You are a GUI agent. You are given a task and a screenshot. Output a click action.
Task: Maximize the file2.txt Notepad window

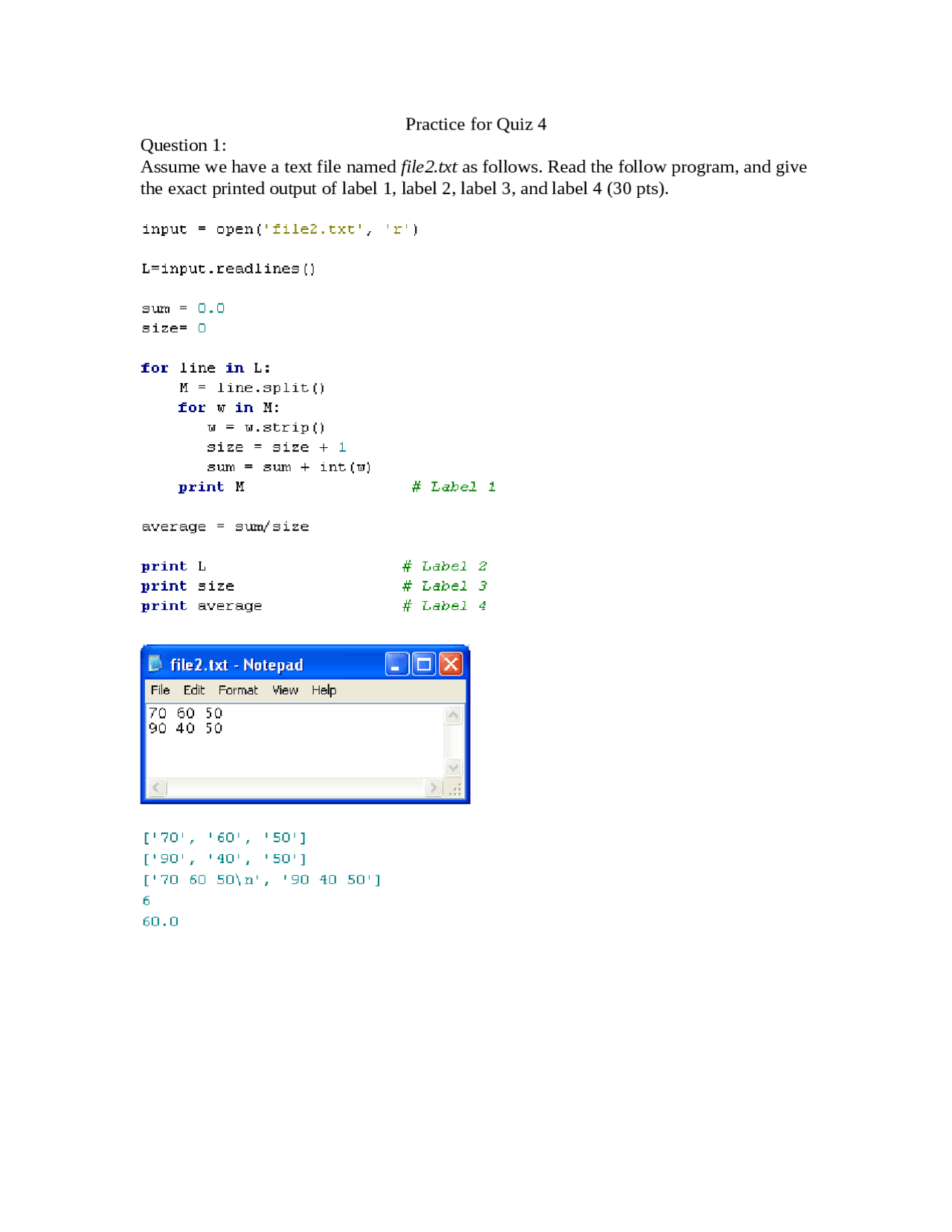point(424,664)
